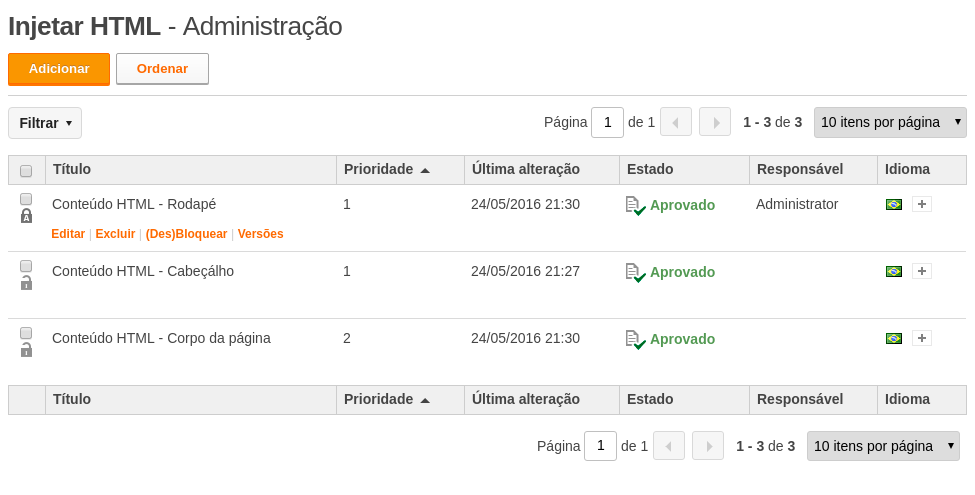The image size is (975, 495).
Task: Open bottom items per page dropdown
Action: point(883,446)
